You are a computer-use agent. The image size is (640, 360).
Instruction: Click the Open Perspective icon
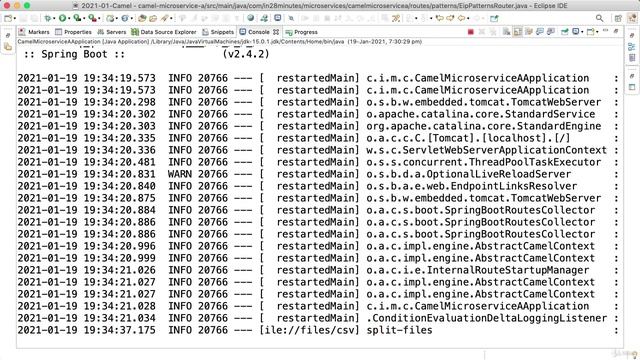pos(618,18)
